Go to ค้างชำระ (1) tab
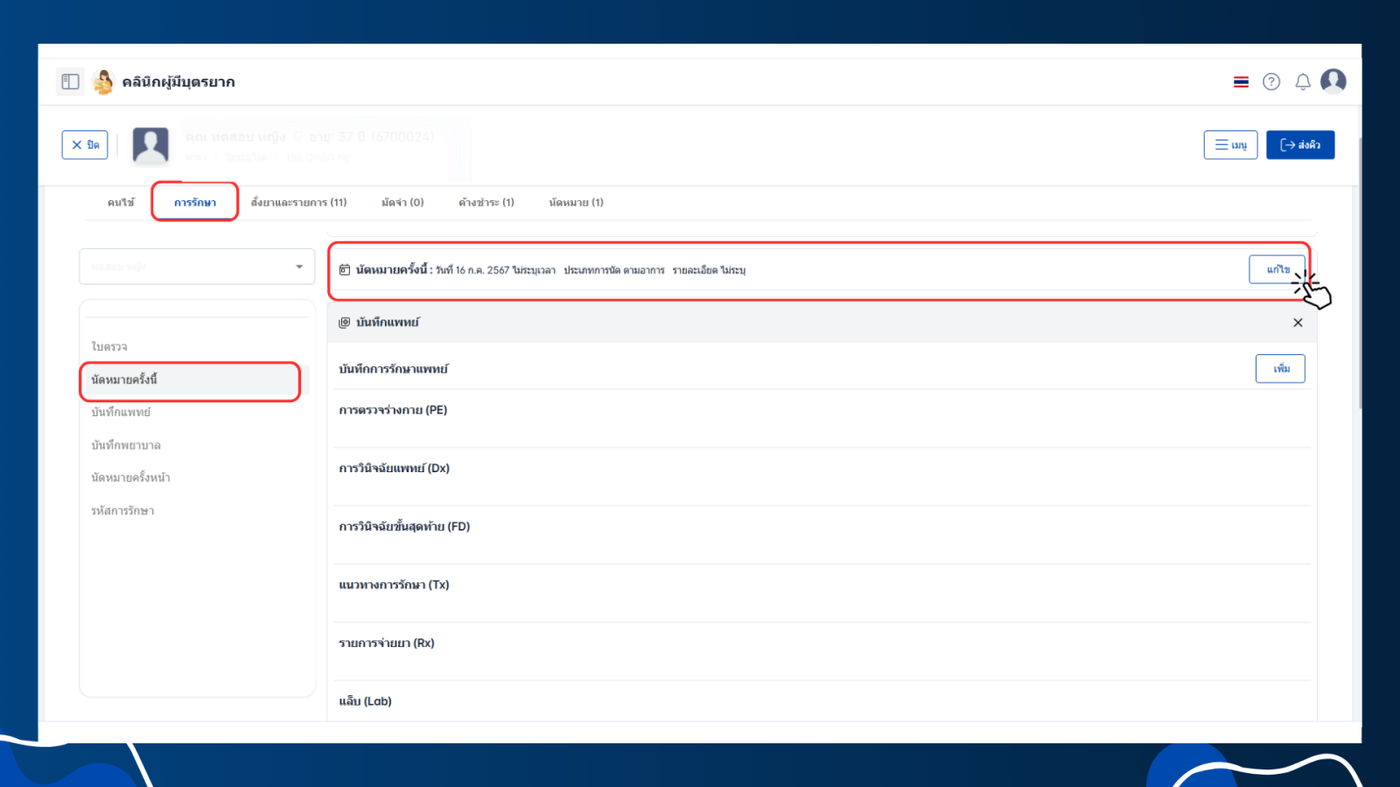This screenshot has height=787, width=1400. click(486, 202)
